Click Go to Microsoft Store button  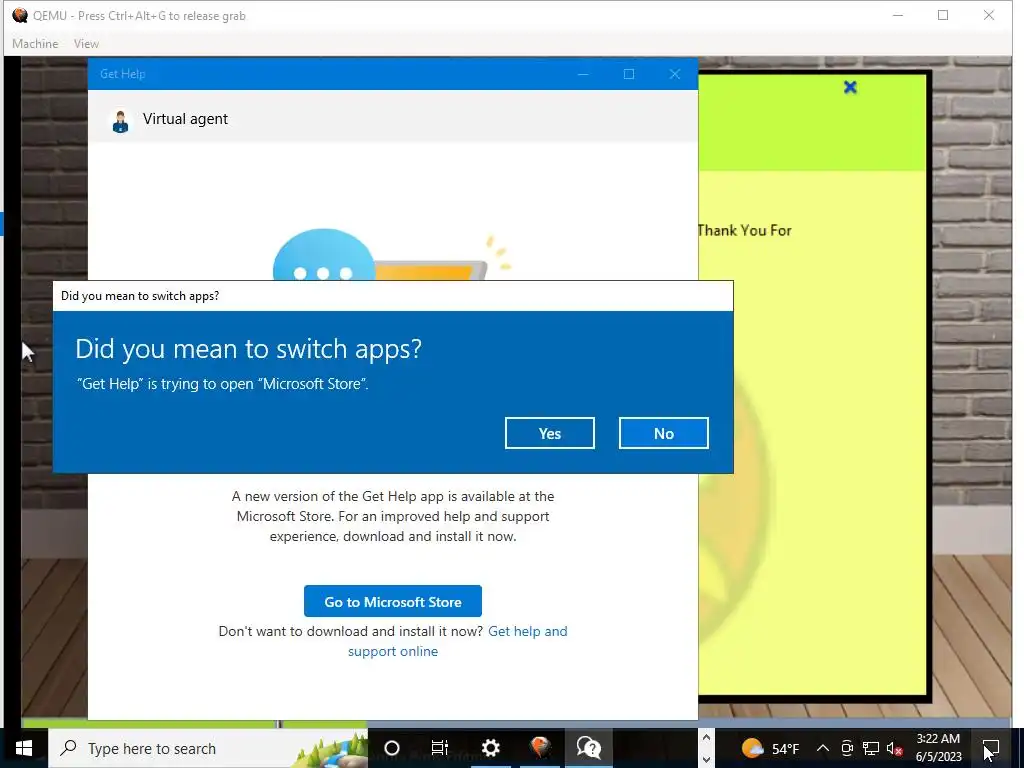pyautogui.click(x=392, y=601)
